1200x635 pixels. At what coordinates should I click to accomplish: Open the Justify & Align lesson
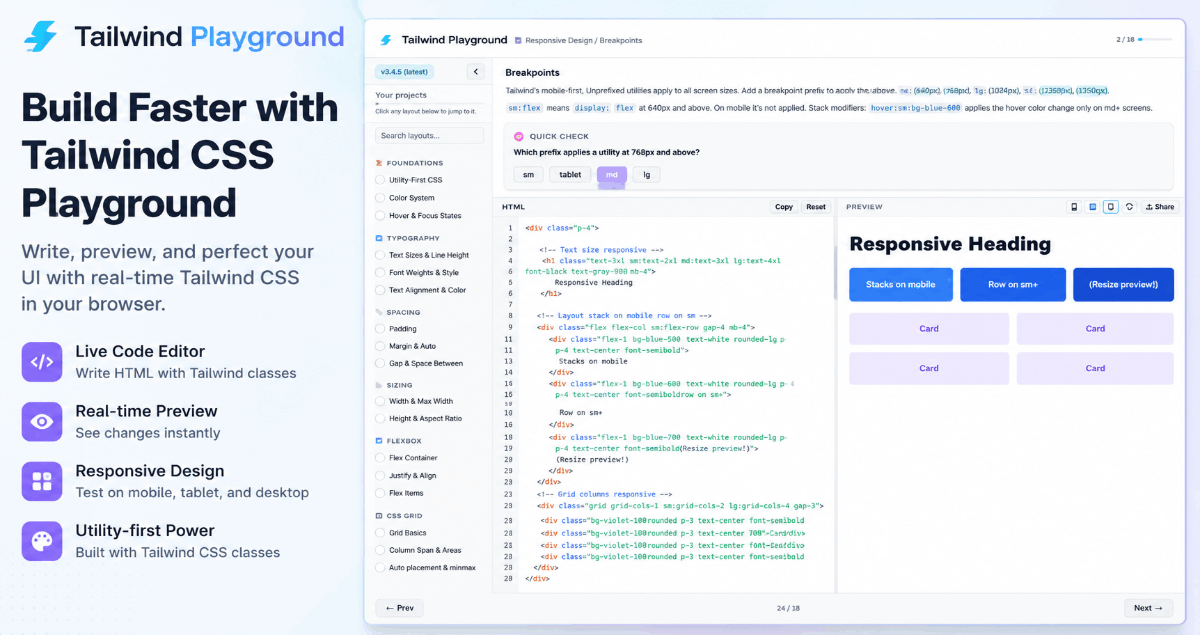pyautogui.click(x=412, y=476)
